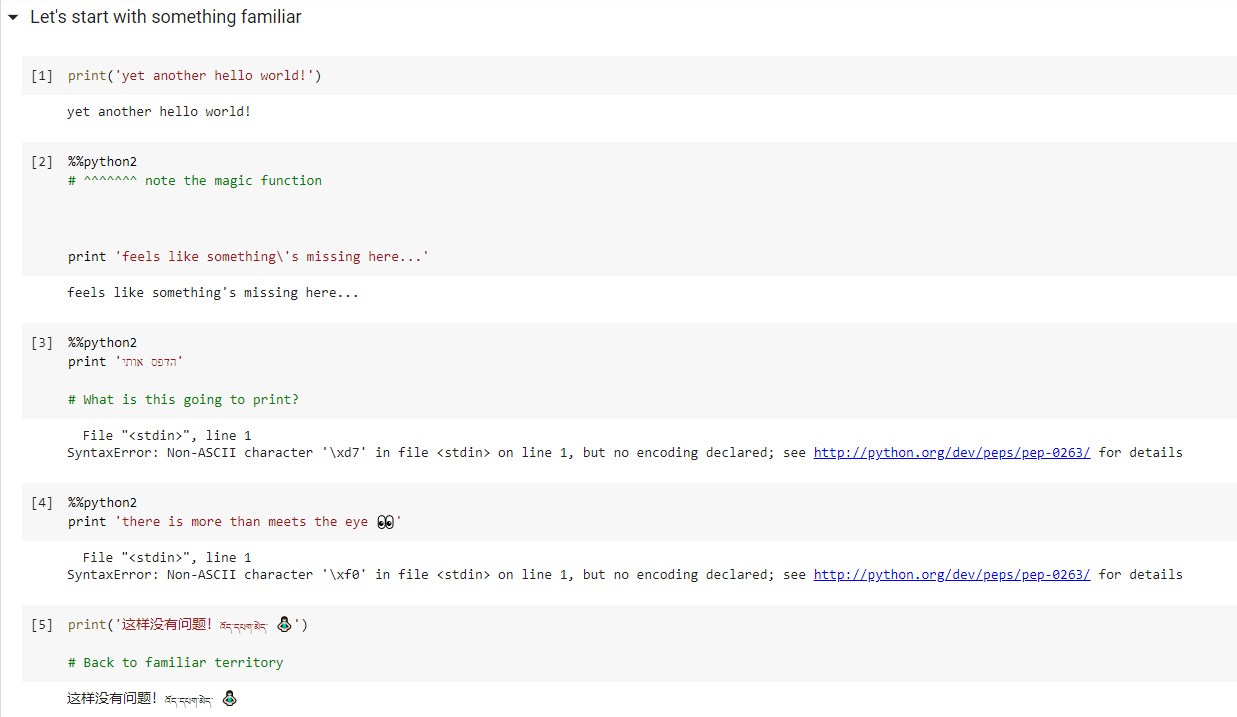Collapse the "Let's start with something familiar" section

tap(13, 18)
